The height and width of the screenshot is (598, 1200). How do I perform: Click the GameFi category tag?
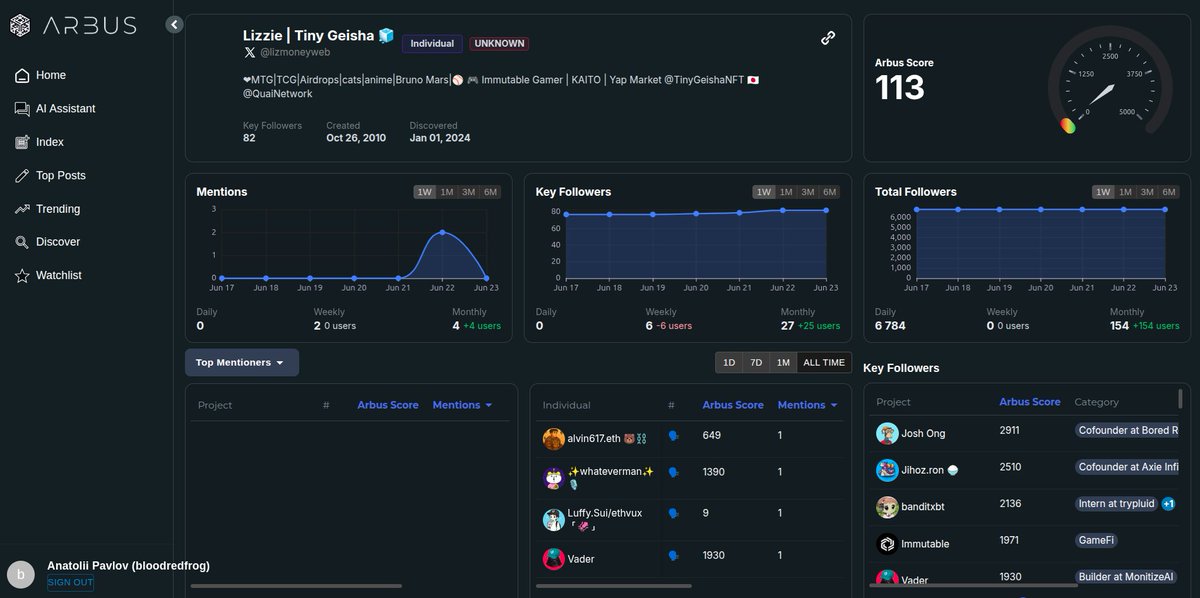pyautogui.click(x=1096, y=540)
